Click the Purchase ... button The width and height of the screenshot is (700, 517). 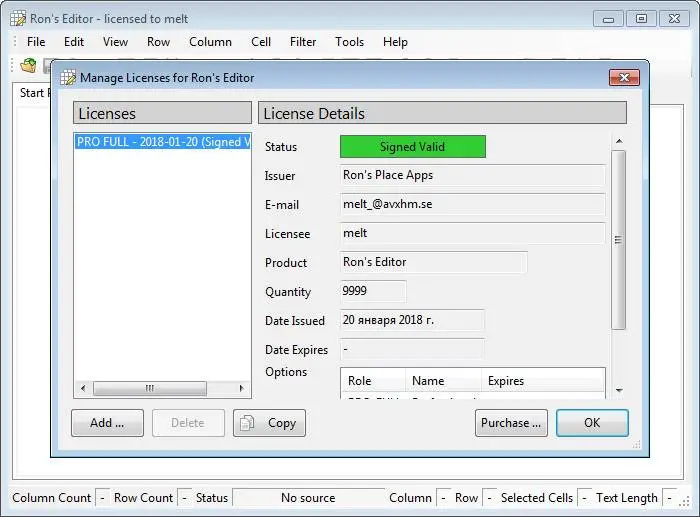pos(511,423)
